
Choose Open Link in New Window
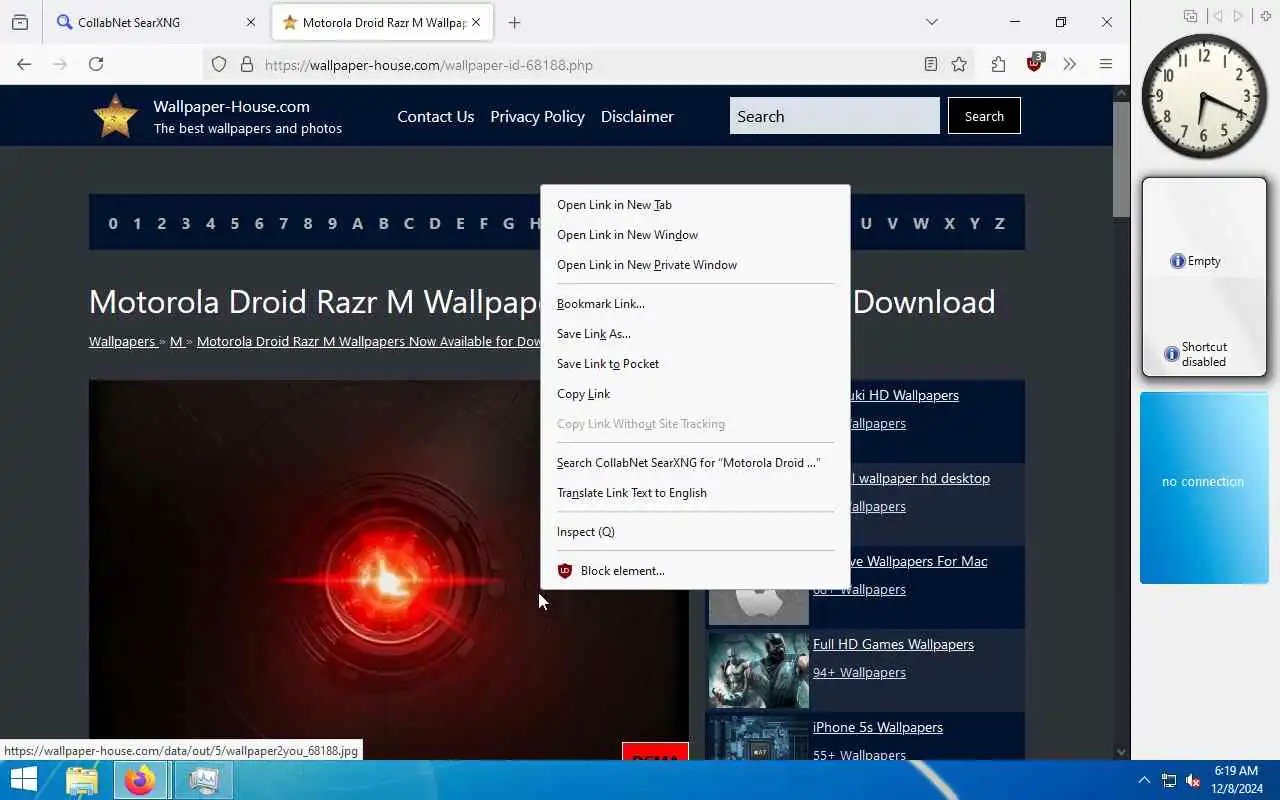point(695,235)
